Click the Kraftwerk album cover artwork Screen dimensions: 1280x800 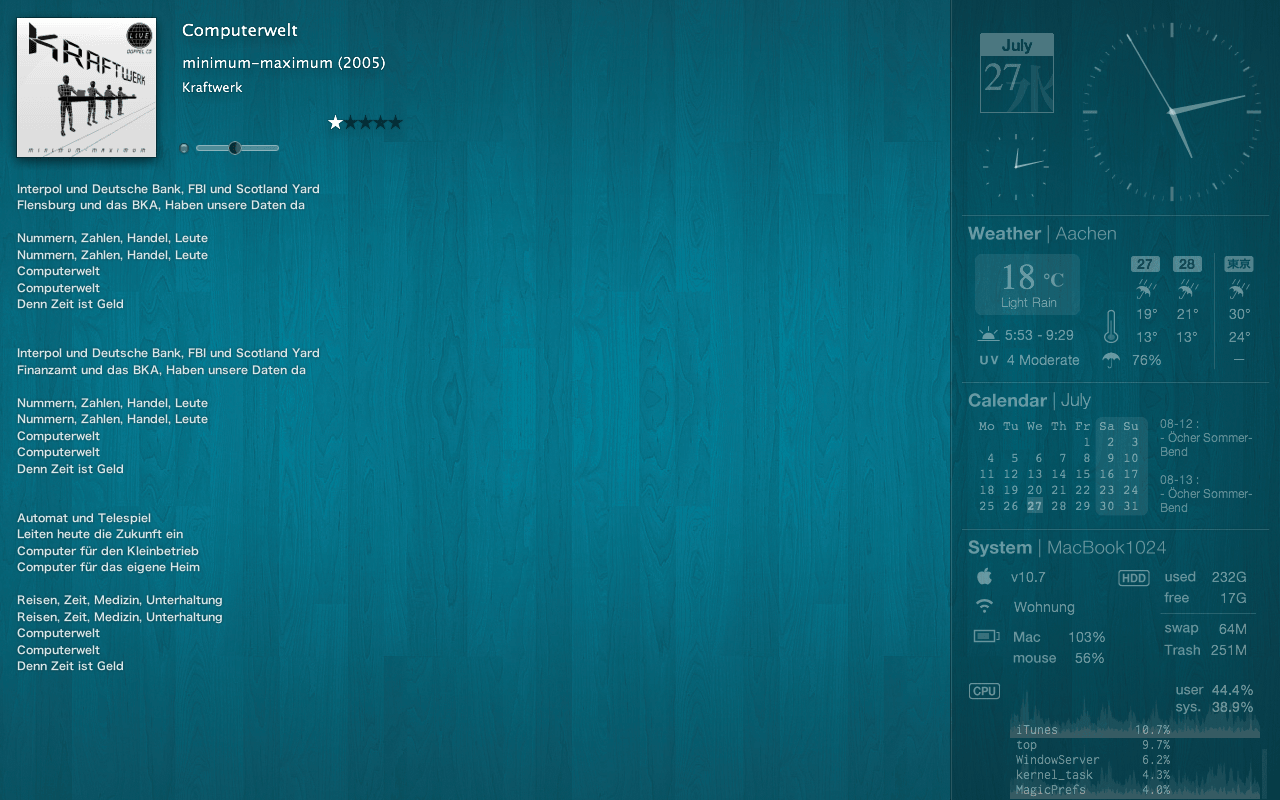point(88,88)
